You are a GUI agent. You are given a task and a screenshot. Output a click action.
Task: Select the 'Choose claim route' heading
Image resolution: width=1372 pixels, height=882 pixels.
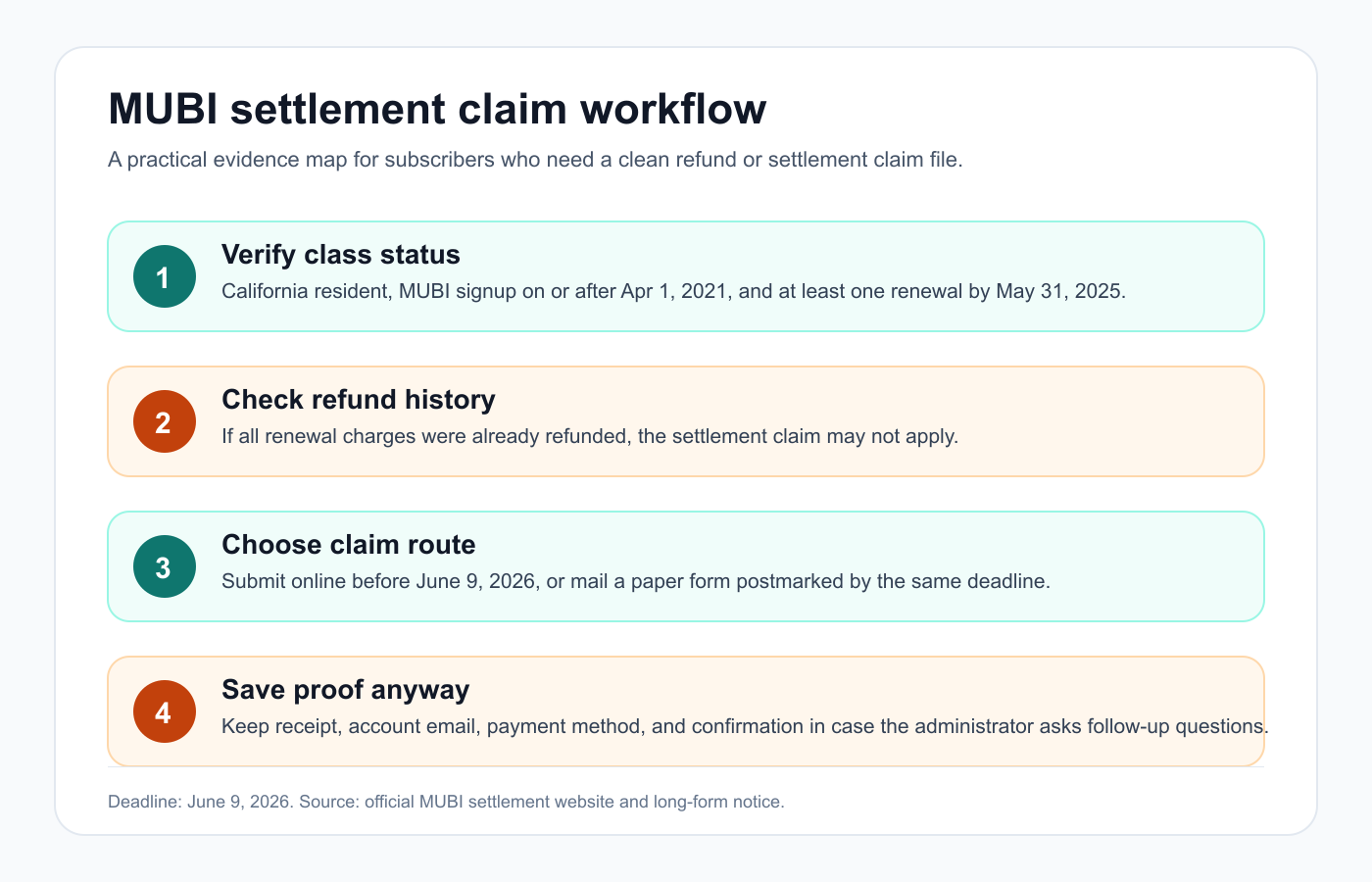coord(349,545)
